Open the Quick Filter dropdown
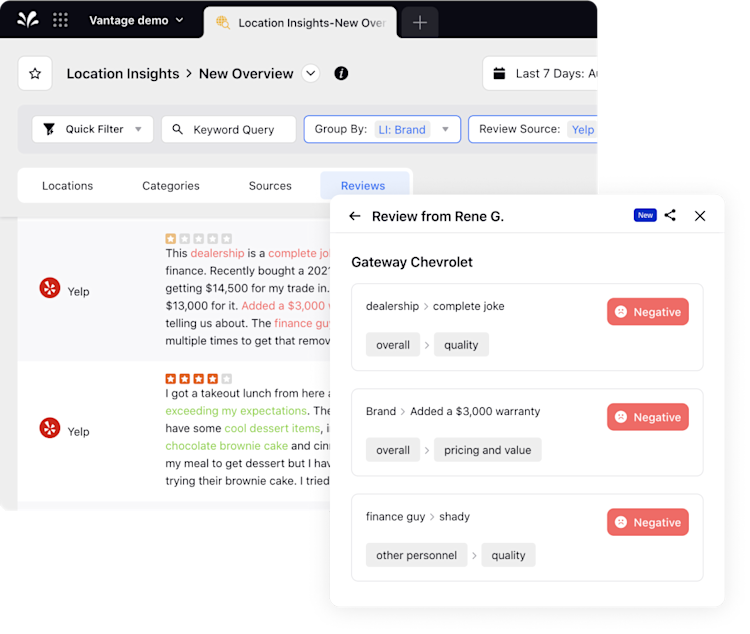The width and height of the screenshot is (750, 634). (x=93, y=129)
